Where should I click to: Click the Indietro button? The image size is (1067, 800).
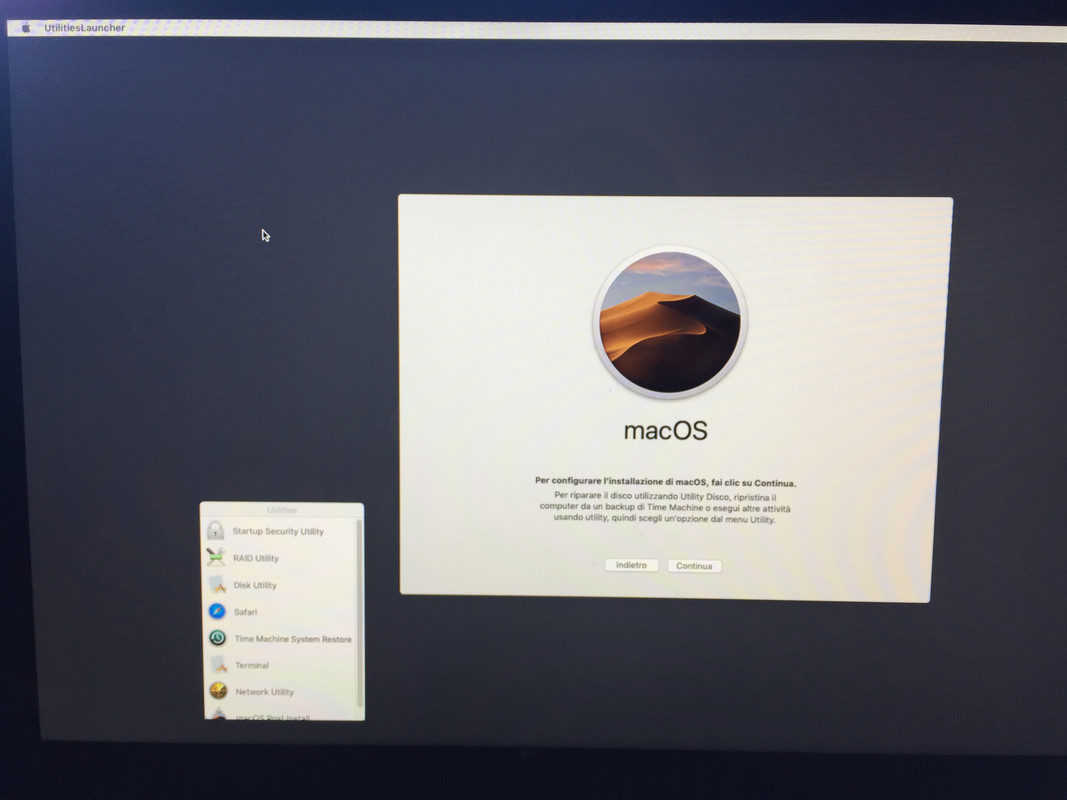(x=631, y=565)
